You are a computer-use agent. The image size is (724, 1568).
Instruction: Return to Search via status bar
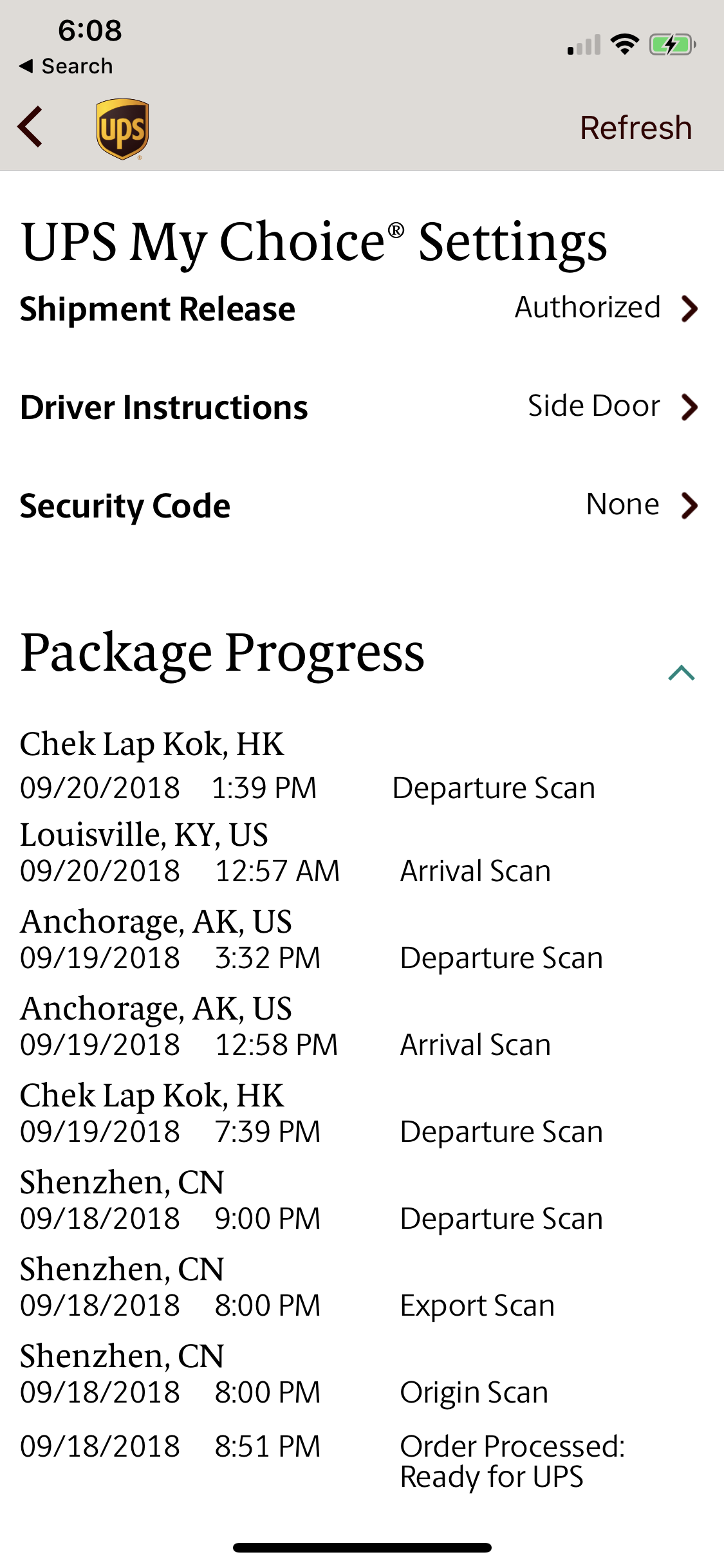(66, 66)
